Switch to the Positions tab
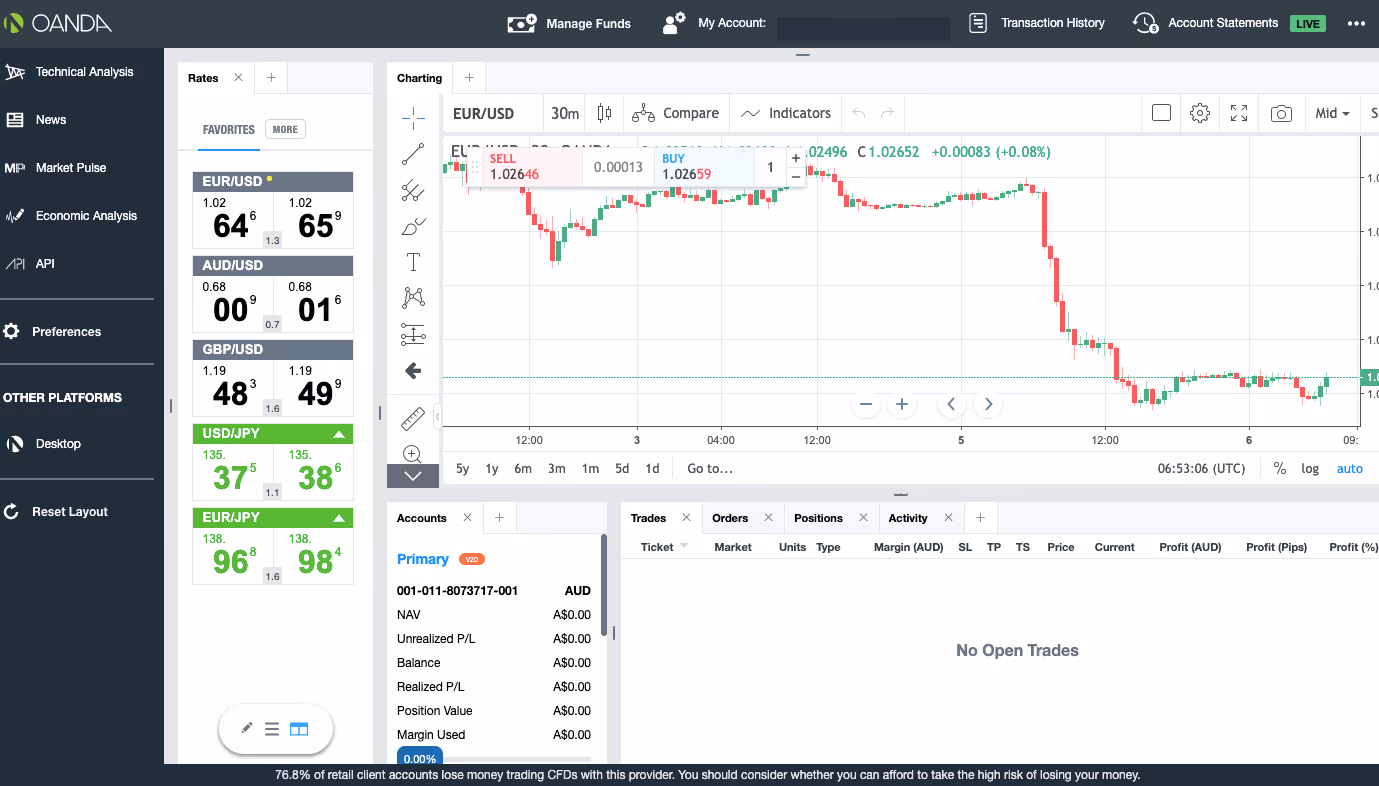The height and width of the screenshot is (786, 1379). click(818, 518)
